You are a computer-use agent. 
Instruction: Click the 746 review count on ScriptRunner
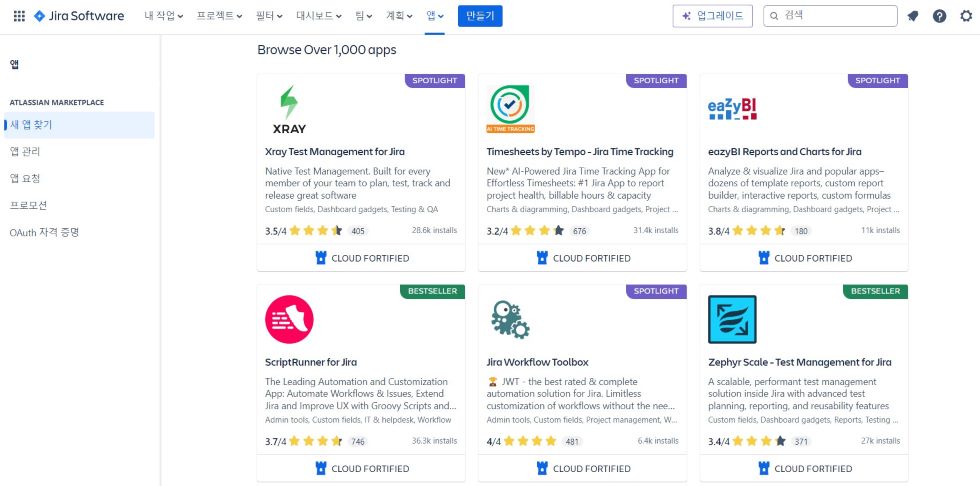tap(358, 442)
